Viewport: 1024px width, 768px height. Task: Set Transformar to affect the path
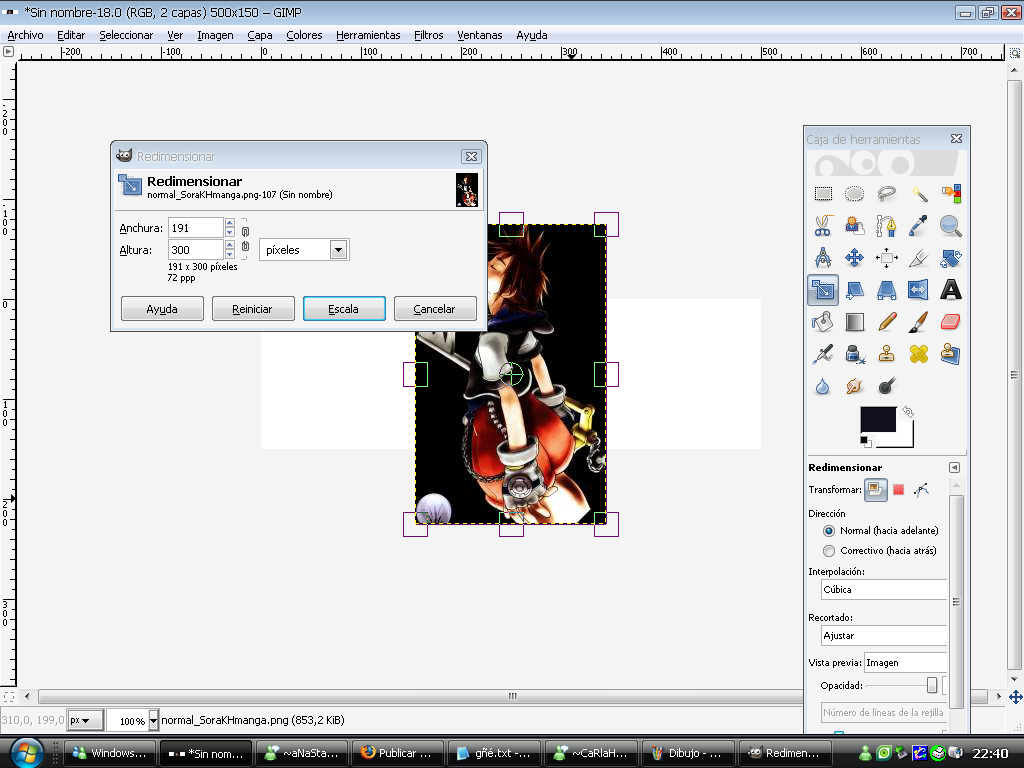coord(921,490)
